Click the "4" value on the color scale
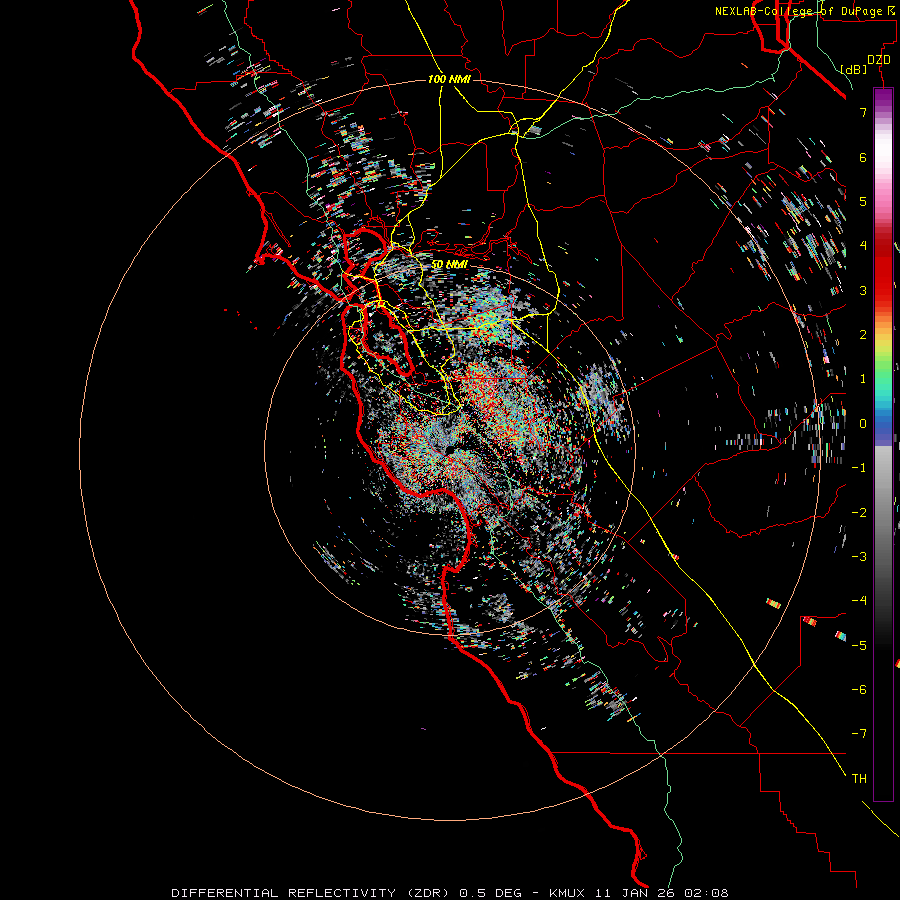Screen dimensions: 900x900 tap(863, 246)
